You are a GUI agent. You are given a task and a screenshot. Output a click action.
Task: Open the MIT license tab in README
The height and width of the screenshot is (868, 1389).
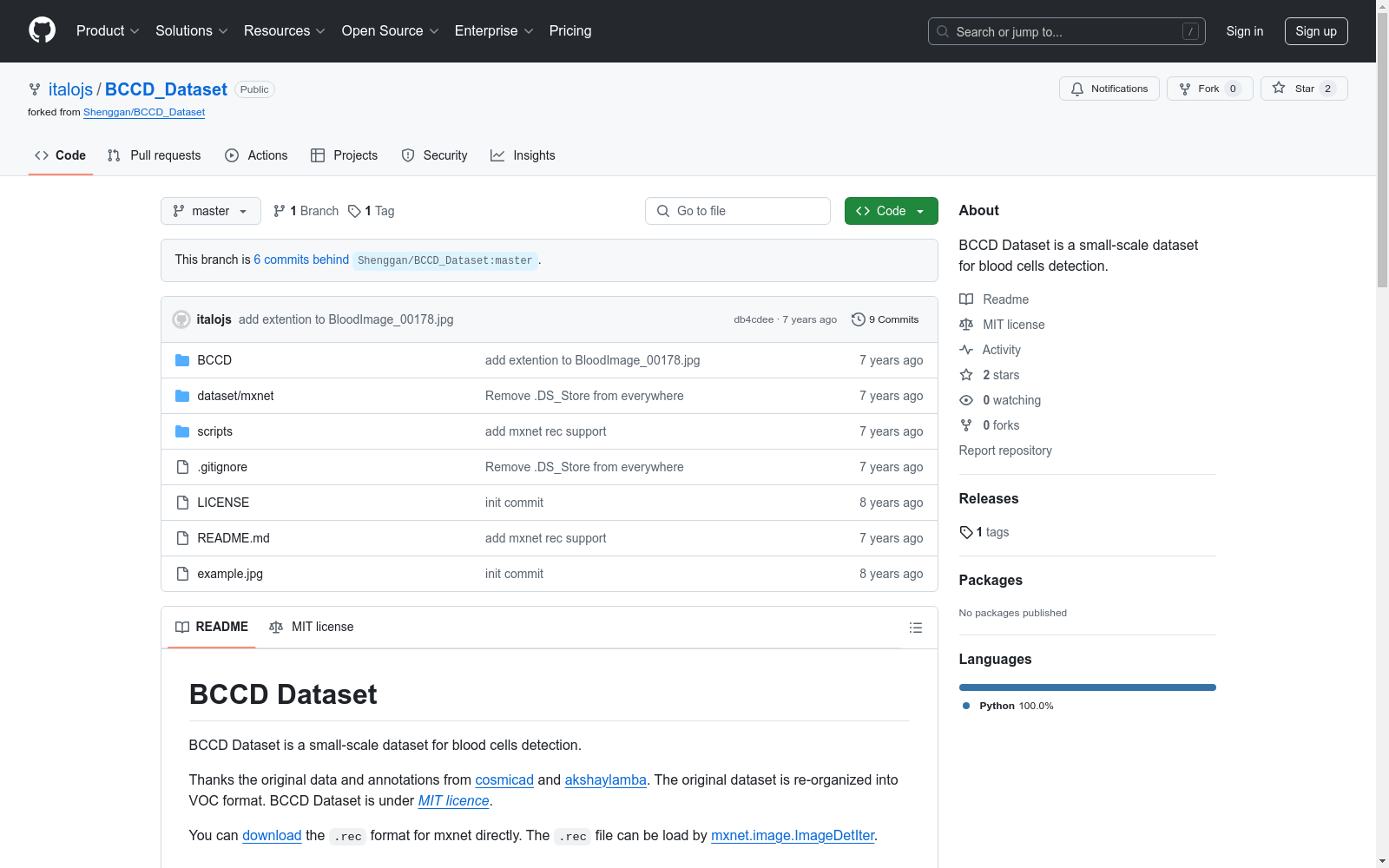coord(312,627)
